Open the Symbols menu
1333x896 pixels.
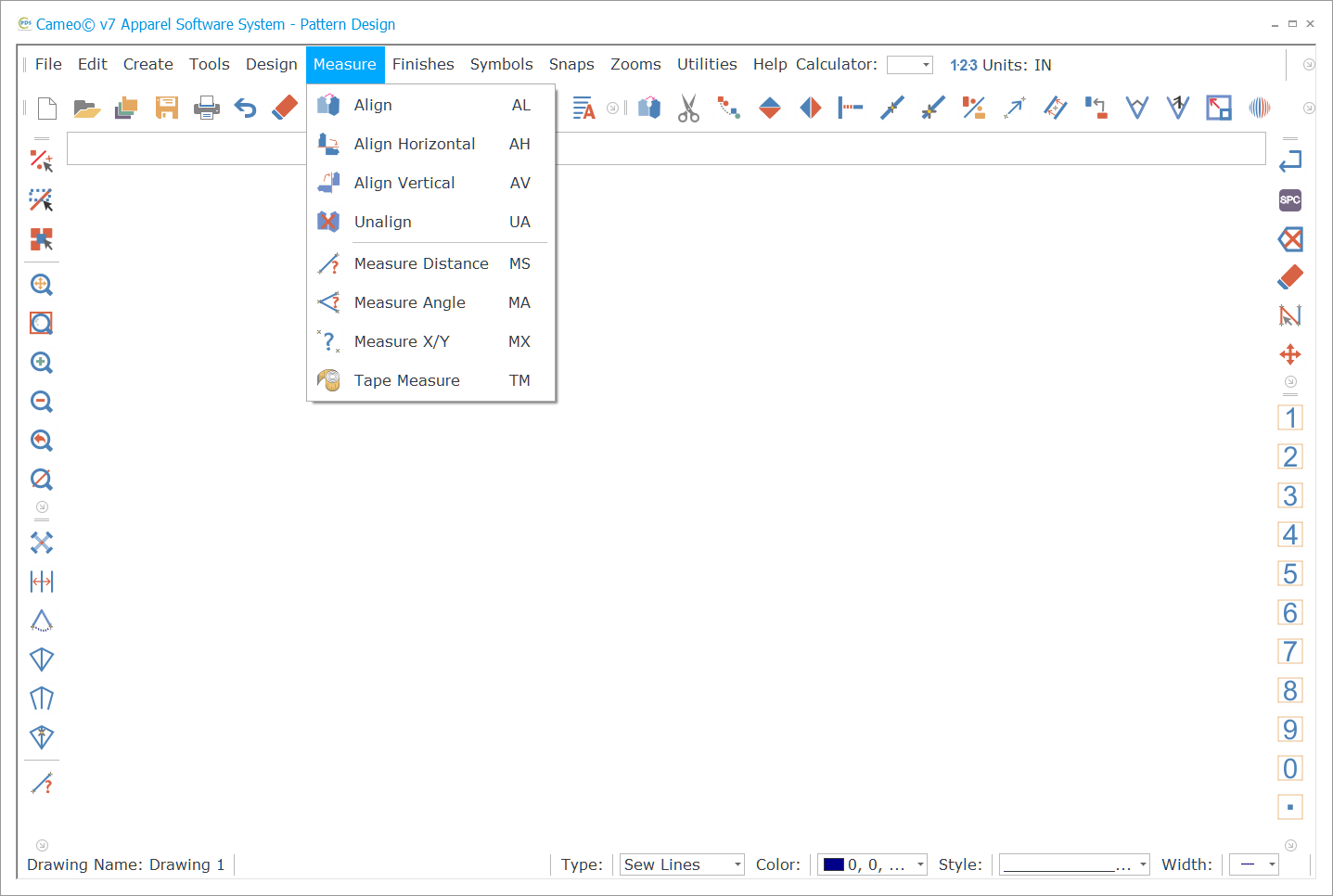point(501,64)
